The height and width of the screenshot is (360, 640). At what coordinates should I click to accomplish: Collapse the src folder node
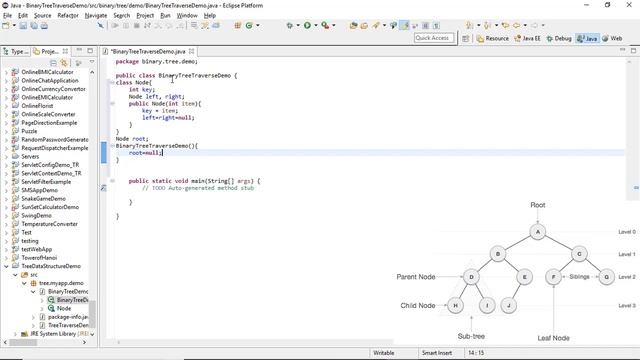tap(15, 275)
